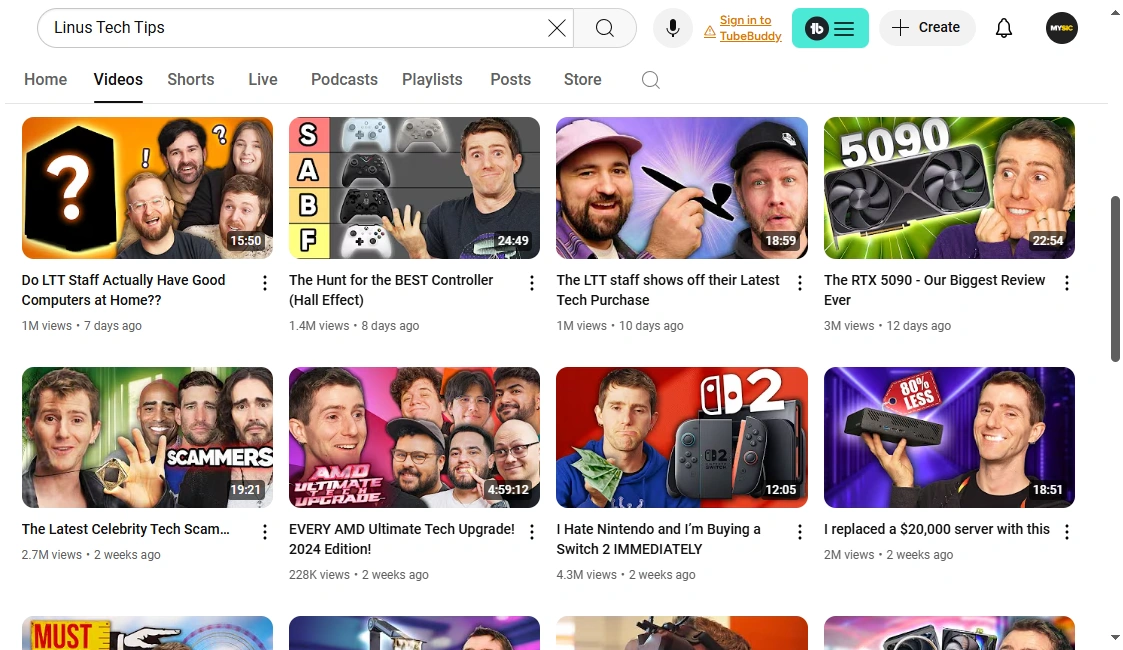Image resolution: width=1123 pixels, height=650 pixels.
Task: Click '1M views • 7 days ago' text
Action: click(x=82, y=326)
